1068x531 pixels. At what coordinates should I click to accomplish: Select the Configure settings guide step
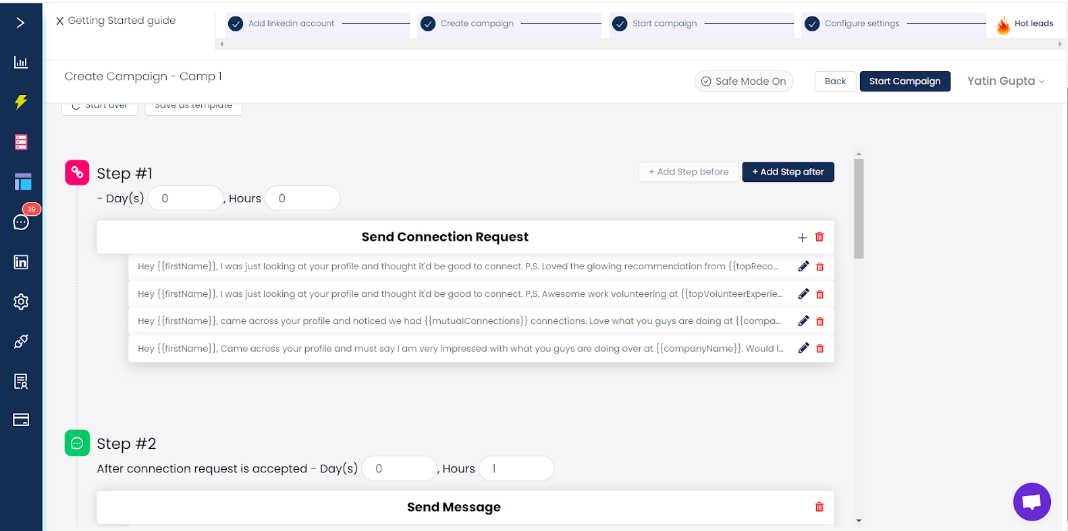pyautogui.click(x=892, y=23)
